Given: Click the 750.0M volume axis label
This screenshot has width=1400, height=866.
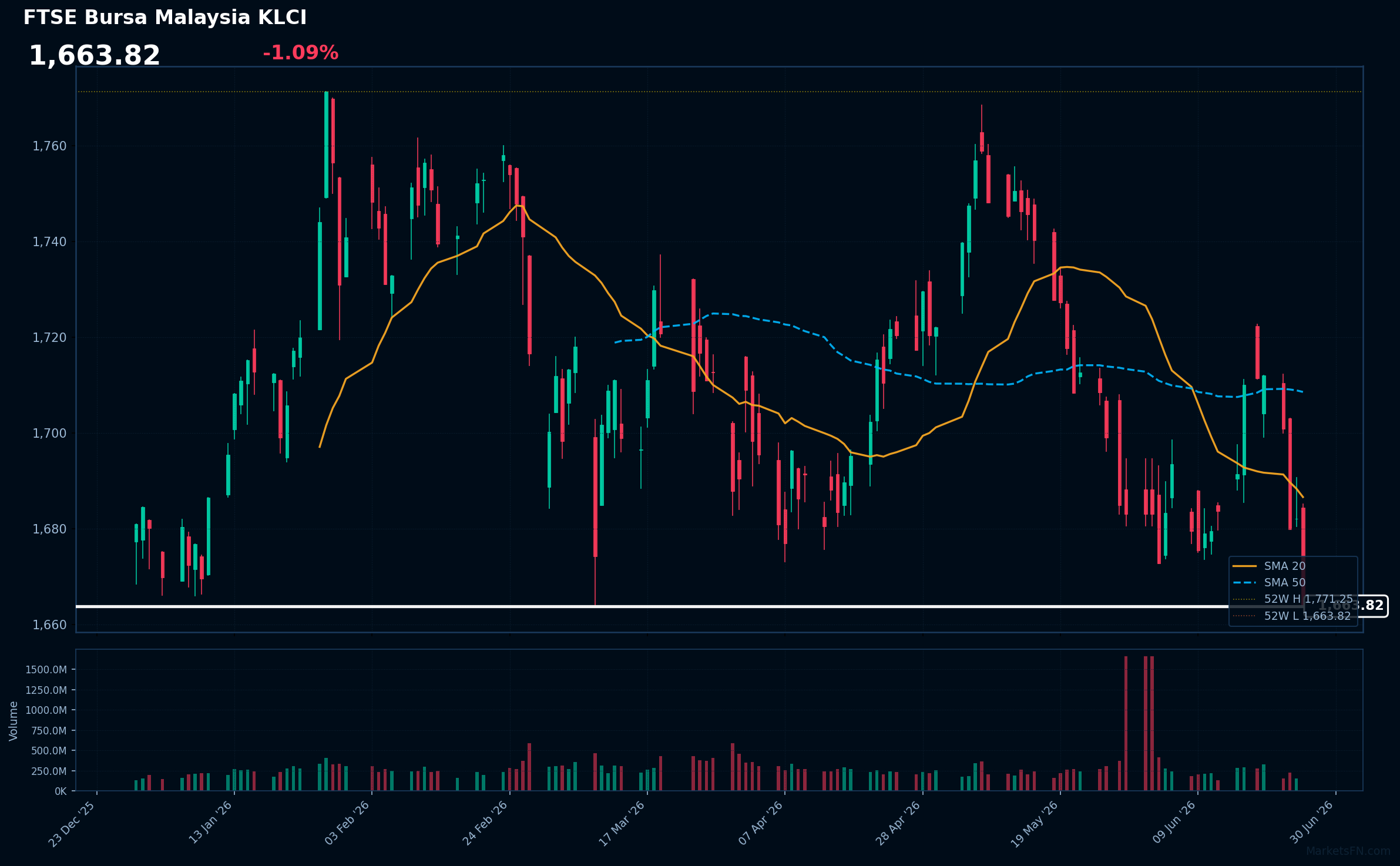Looking at the screenshot, I should (49, 731).
